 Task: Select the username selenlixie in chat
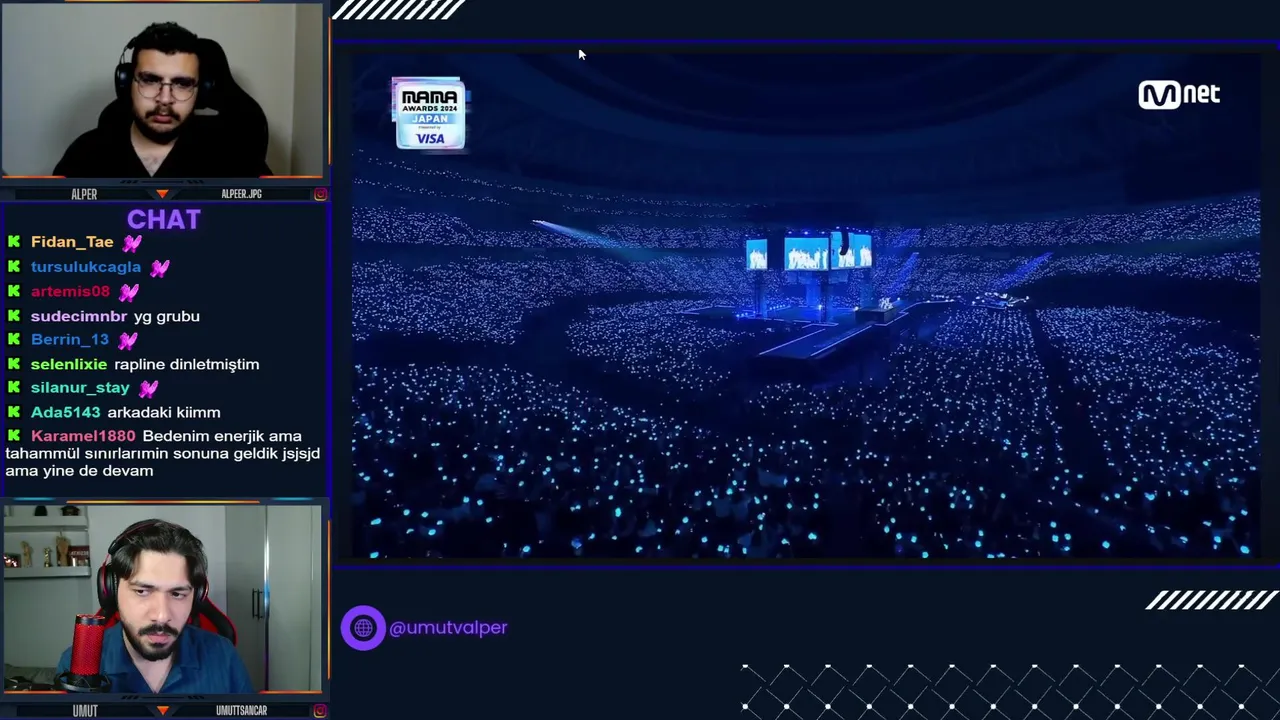pyautogui.click(x=69, y=364)
